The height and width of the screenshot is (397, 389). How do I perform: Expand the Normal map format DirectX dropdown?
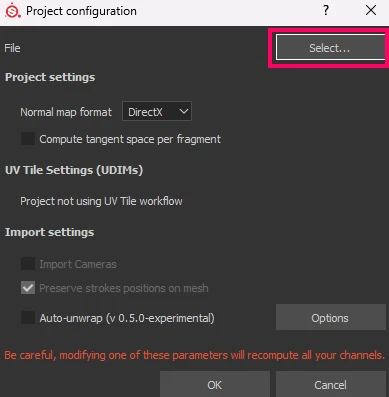[157, 112]
